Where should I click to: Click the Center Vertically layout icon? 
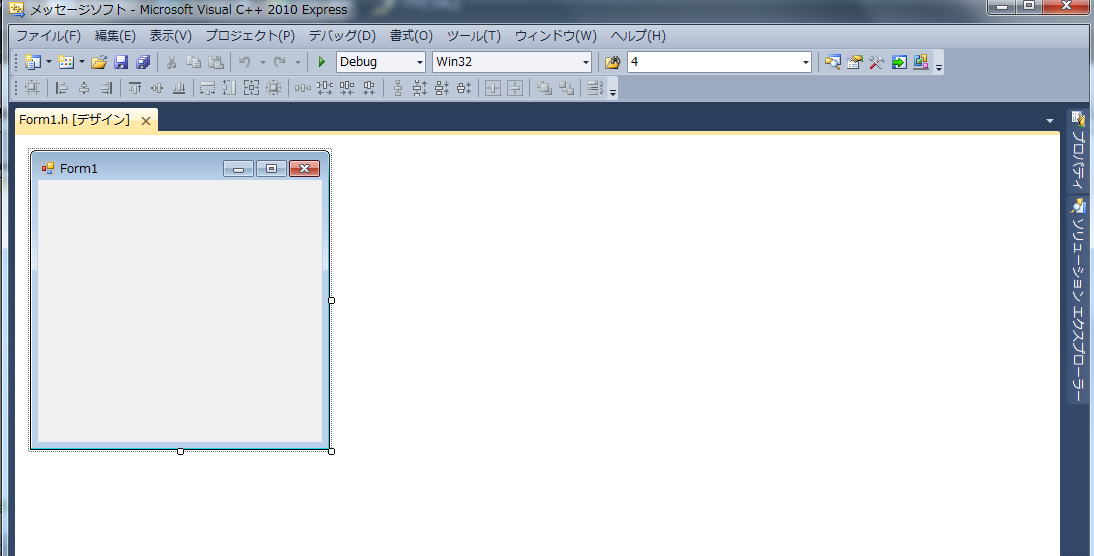point(515,88)
